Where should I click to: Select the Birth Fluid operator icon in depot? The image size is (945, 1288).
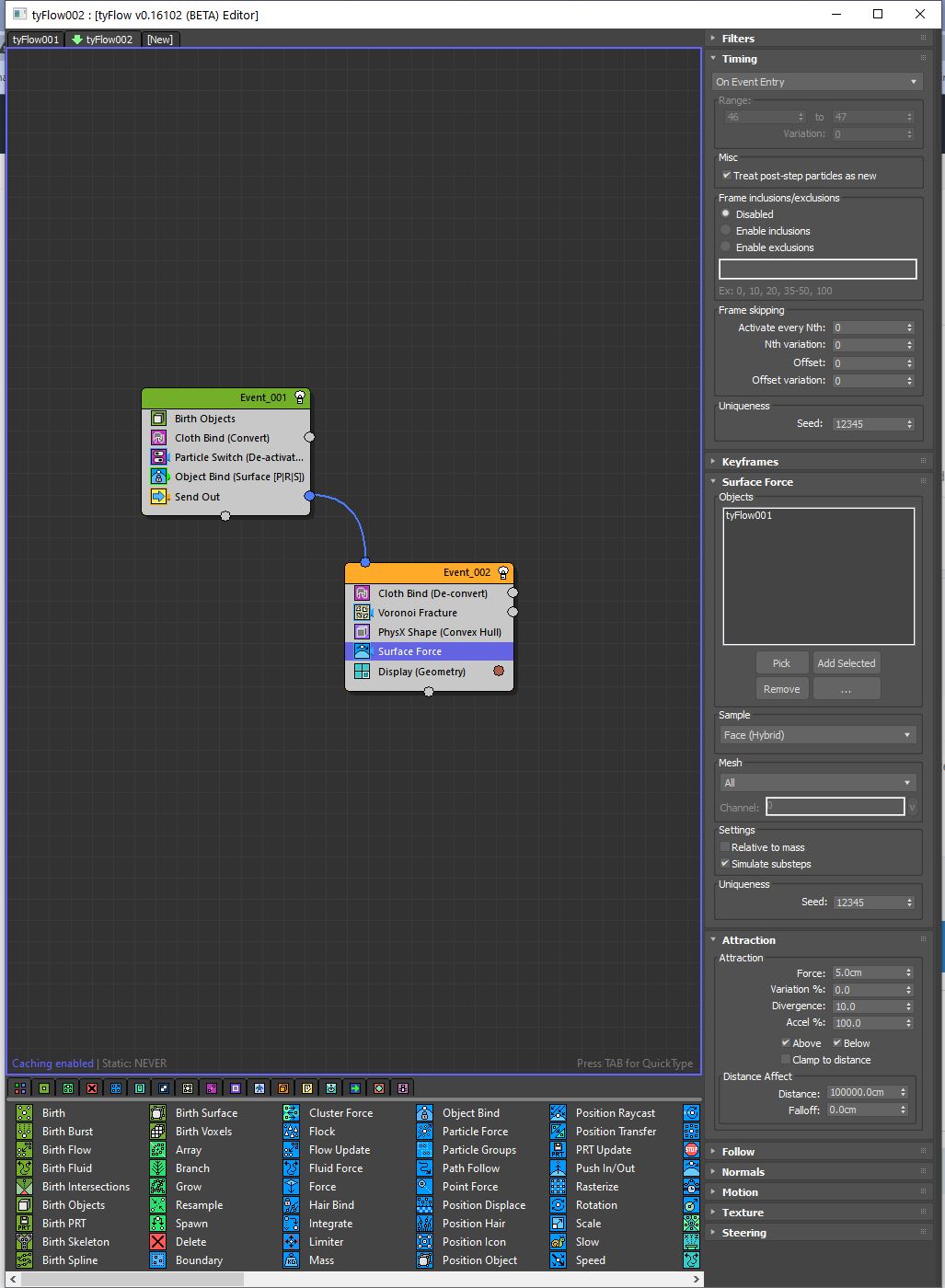click(25, 1168)
